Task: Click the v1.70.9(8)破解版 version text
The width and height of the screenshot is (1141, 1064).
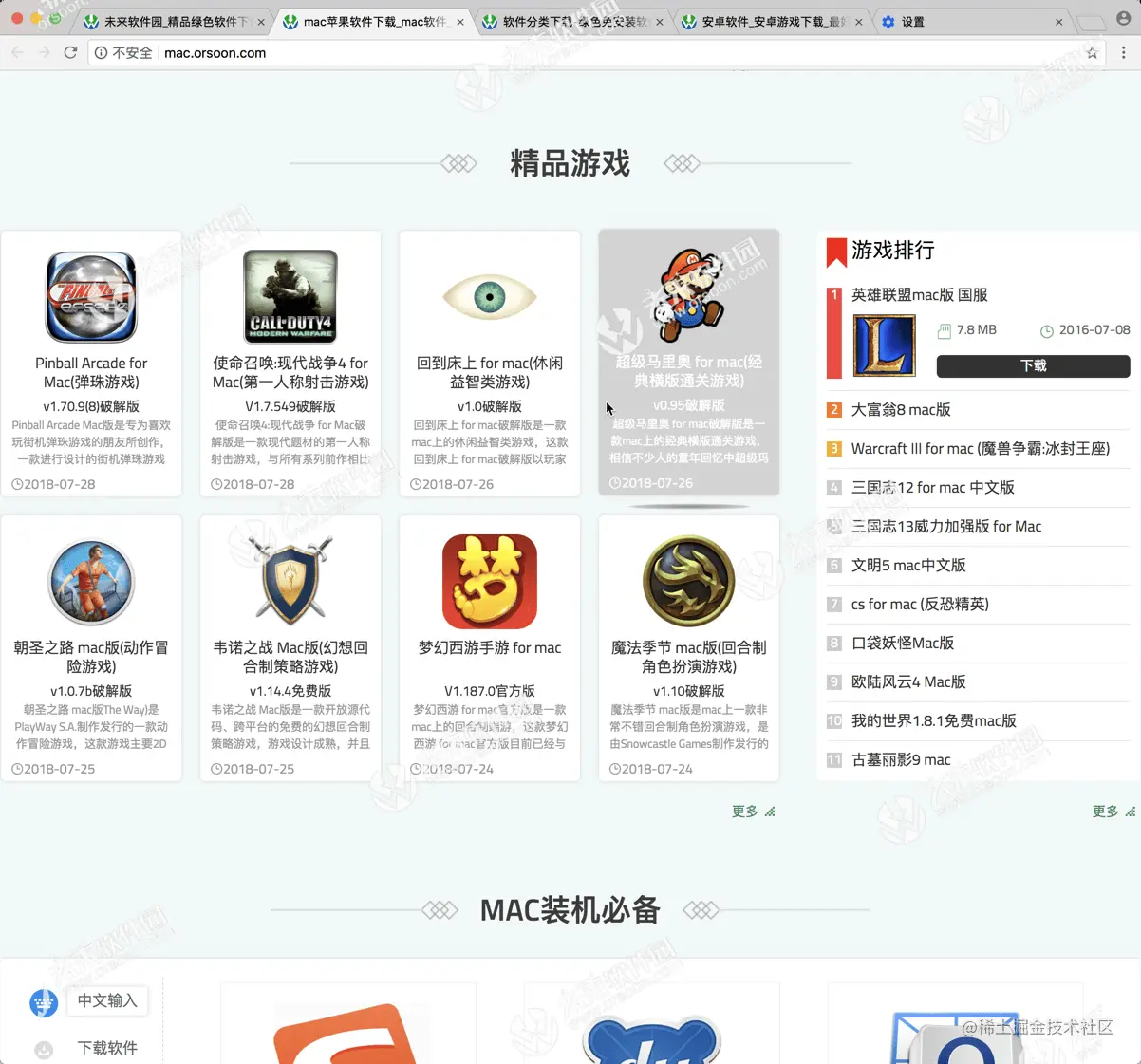Action: click(91, 406)
